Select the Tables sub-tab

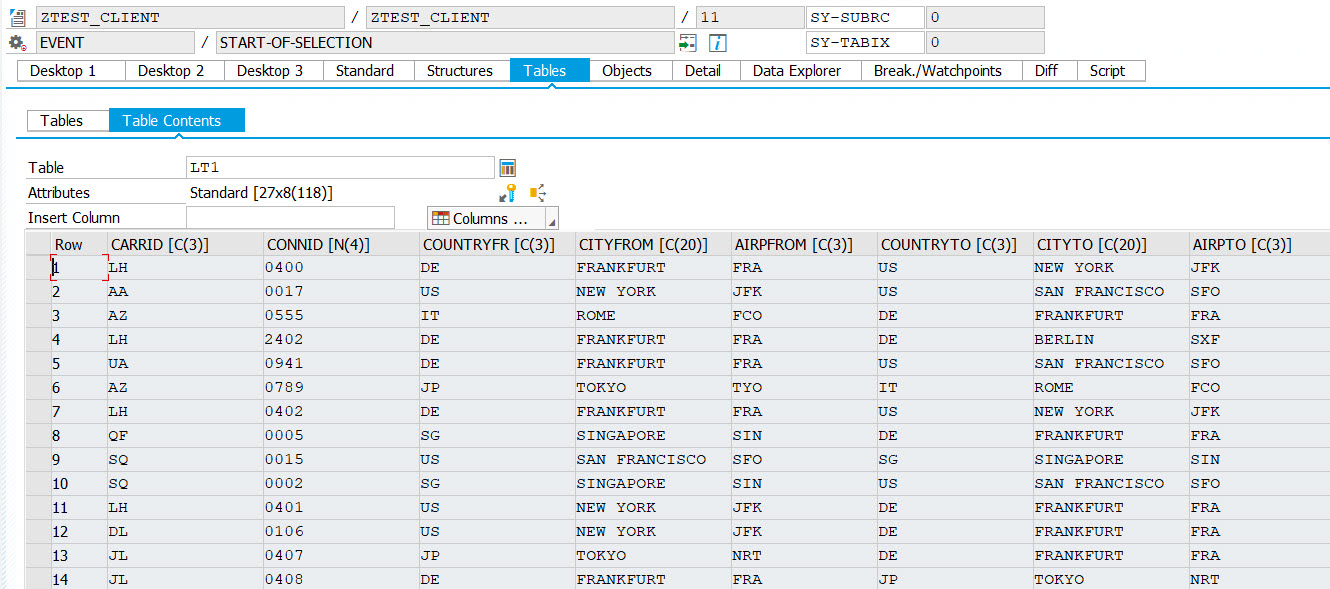[x=62, y=120]
